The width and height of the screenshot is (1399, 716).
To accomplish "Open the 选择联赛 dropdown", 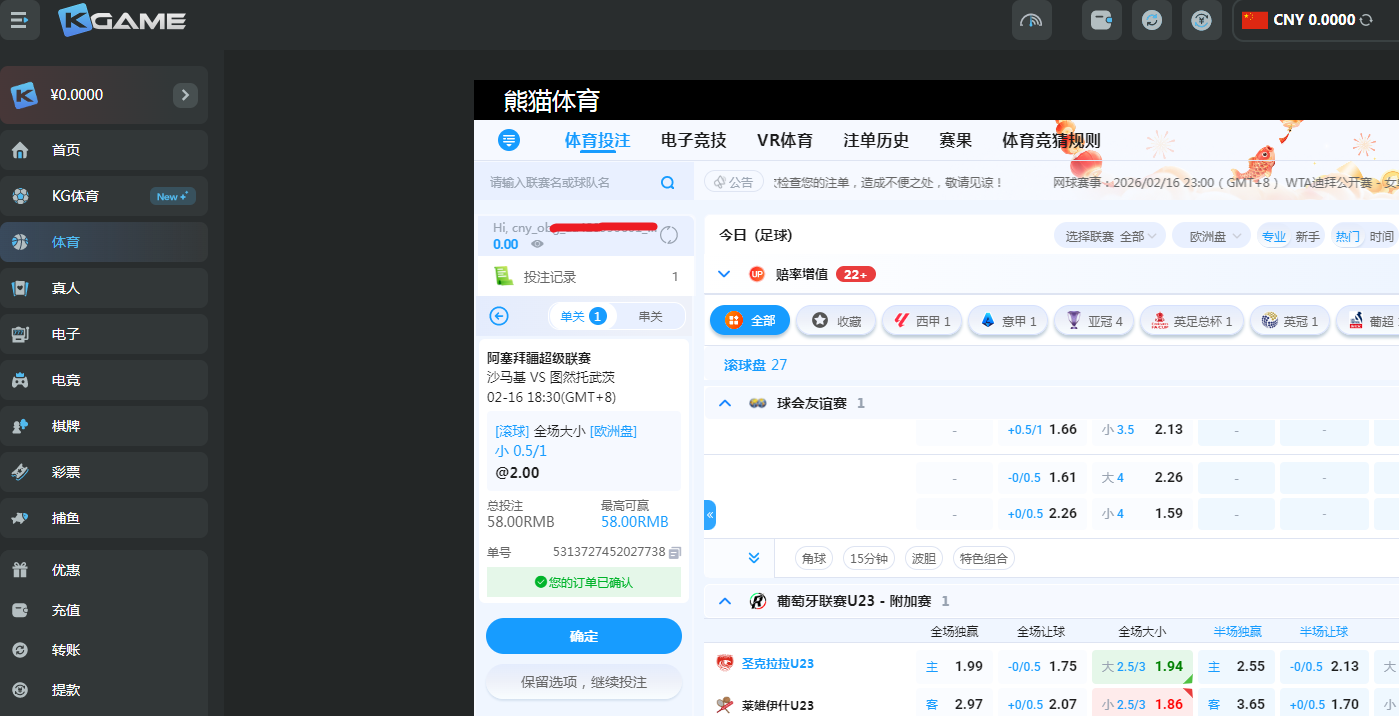I will [x=1109, y=236].
